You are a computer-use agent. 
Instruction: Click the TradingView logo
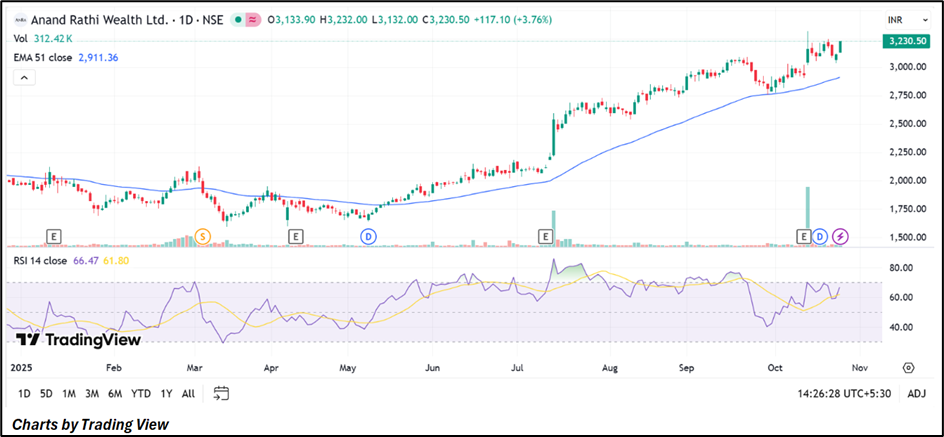coord(78,340)
